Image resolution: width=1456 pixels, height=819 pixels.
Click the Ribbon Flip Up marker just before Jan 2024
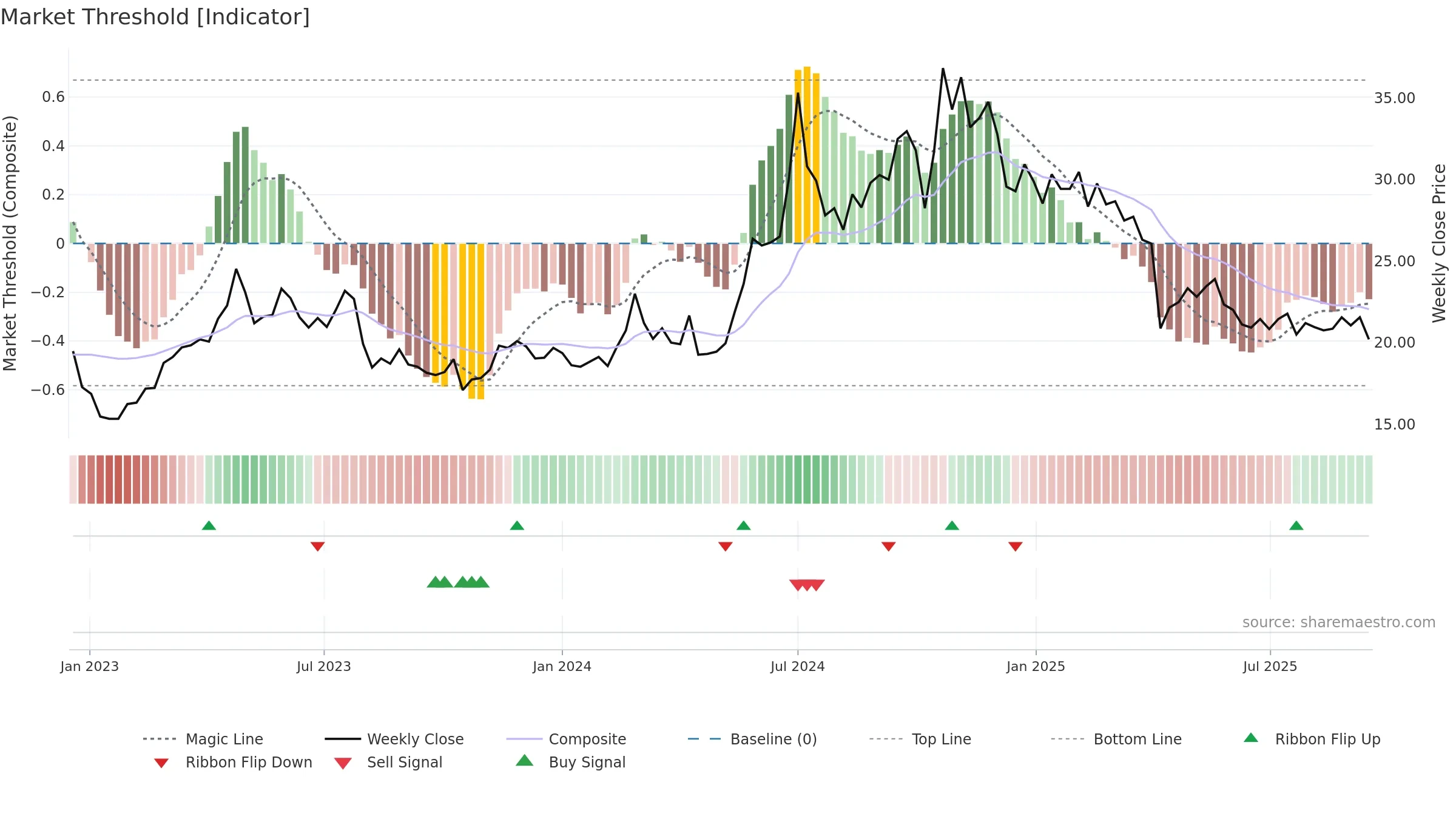(517, 525)
